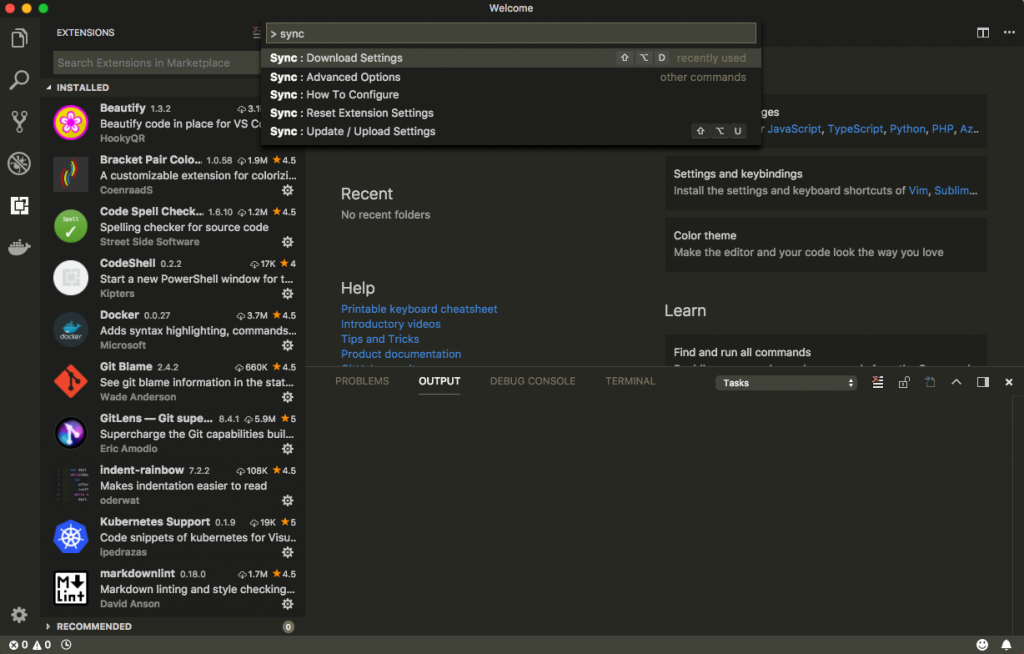The width and height of the screenshot is (1024, 654).
Task: Open the Tasks output channel dropdown
Action: pos(788,383)
